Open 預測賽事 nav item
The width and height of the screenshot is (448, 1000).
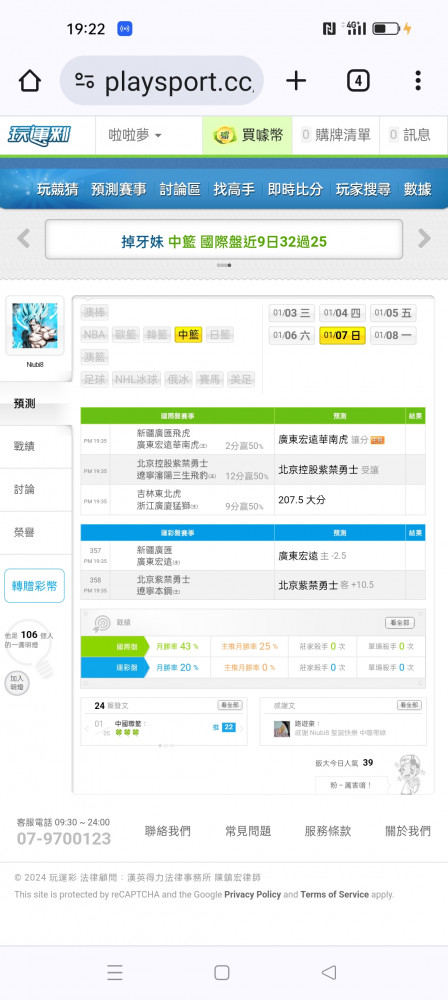click(119, 189)
